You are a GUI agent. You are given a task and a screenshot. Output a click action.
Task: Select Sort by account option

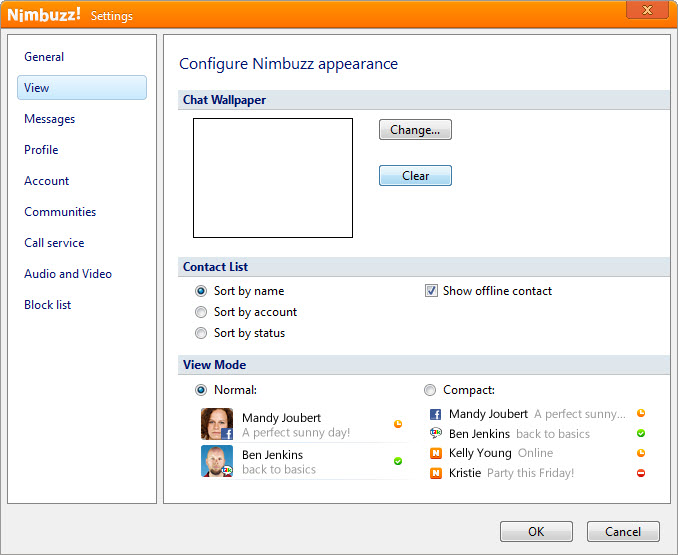201,312
